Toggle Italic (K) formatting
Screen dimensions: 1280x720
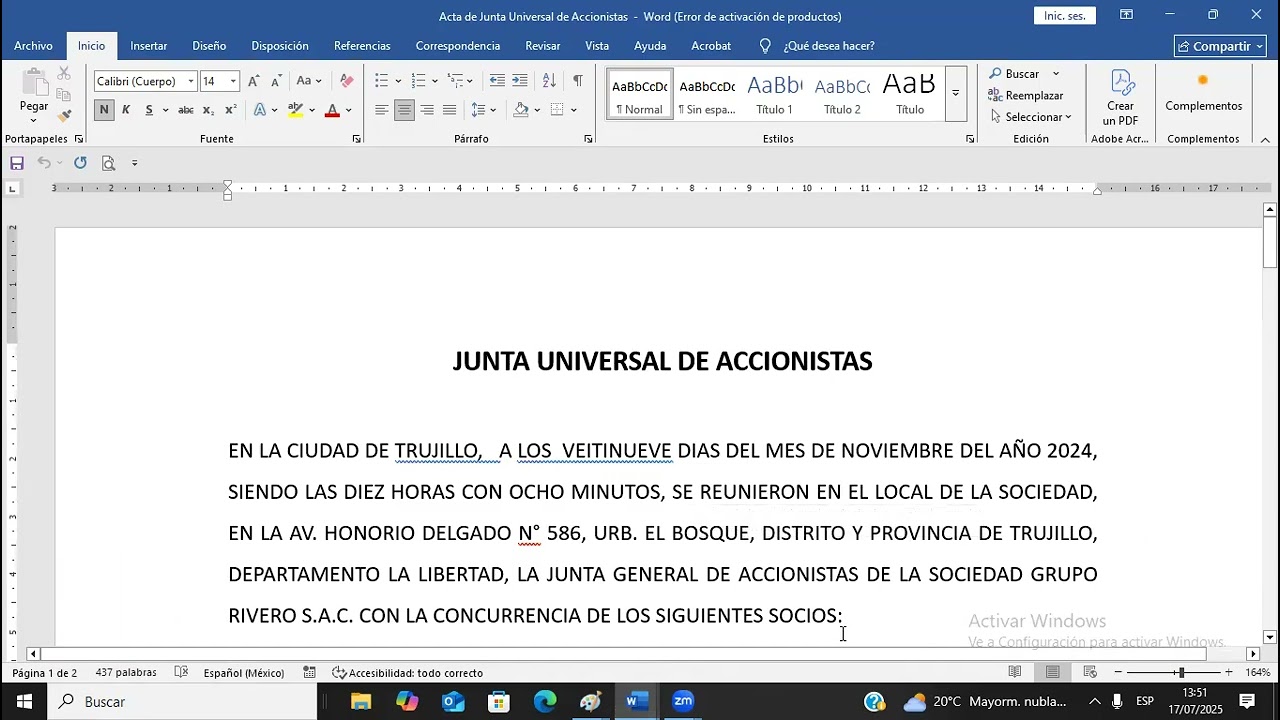tap(126, 110)
